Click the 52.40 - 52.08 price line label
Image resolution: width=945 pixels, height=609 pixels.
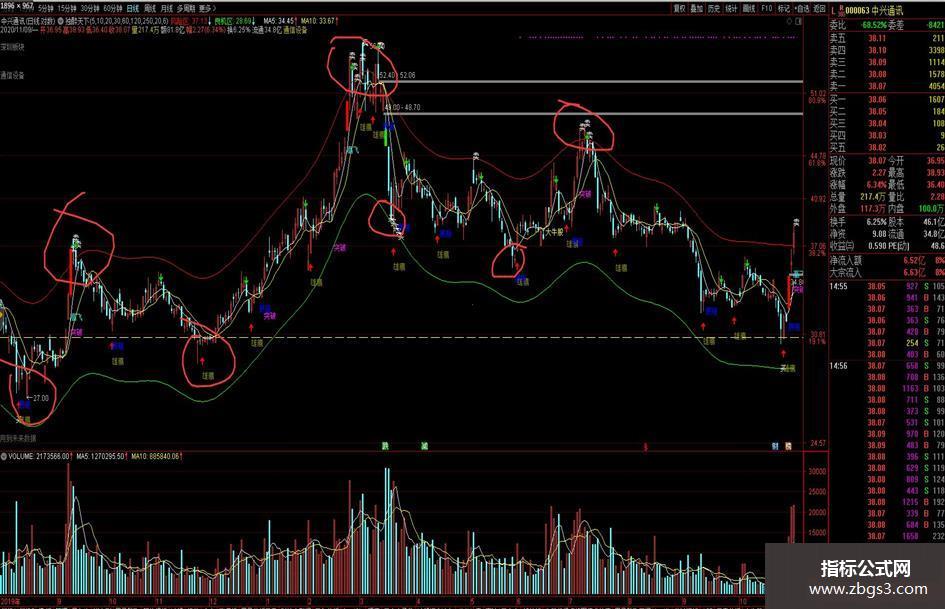pos(397,75)
